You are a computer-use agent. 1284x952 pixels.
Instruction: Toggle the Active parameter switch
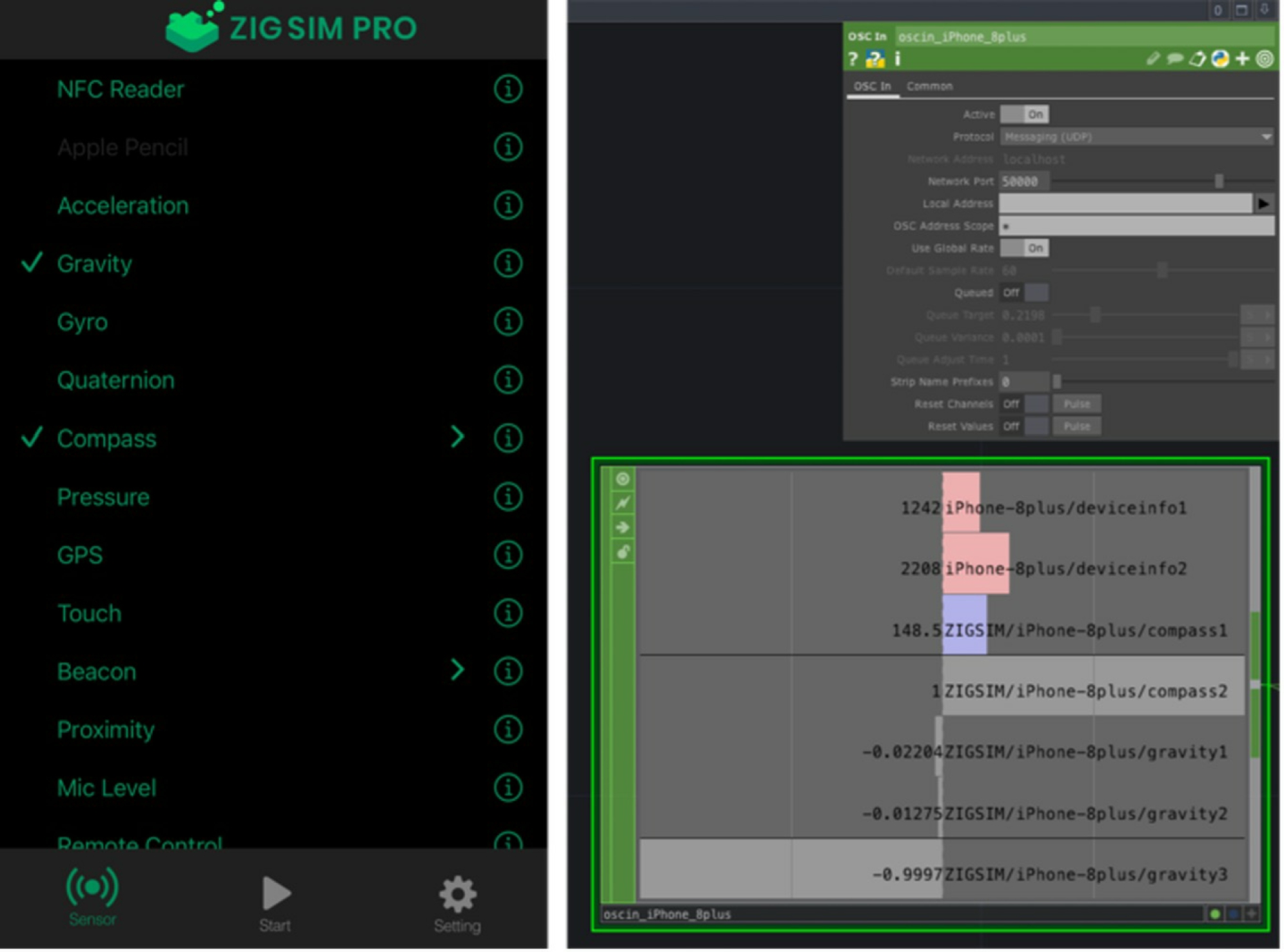pyautogui.click(x=1024, y=114)
